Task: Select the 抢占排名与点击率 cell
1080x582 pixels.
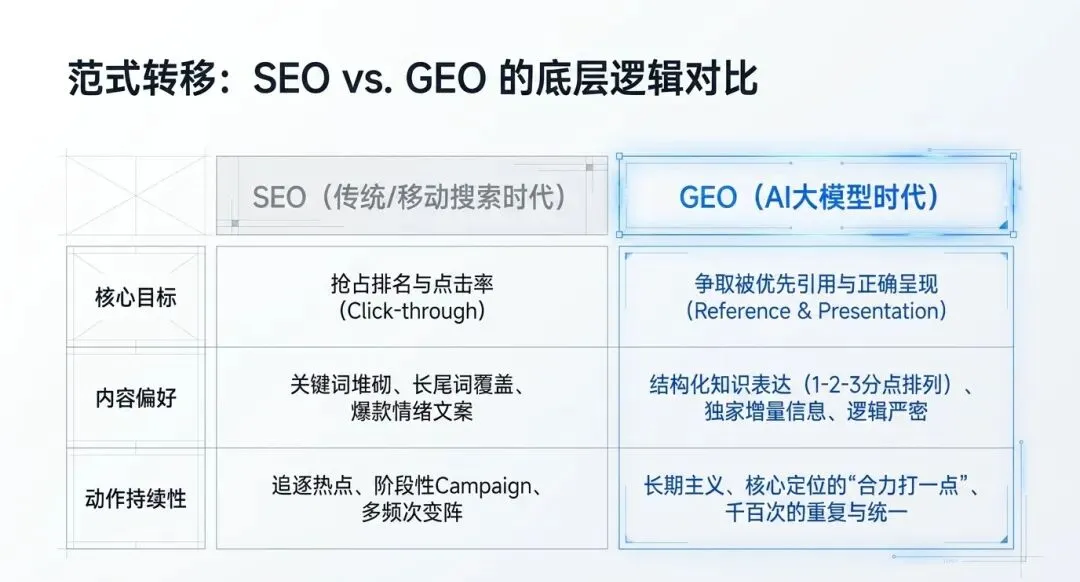Action: click(412, 297)
